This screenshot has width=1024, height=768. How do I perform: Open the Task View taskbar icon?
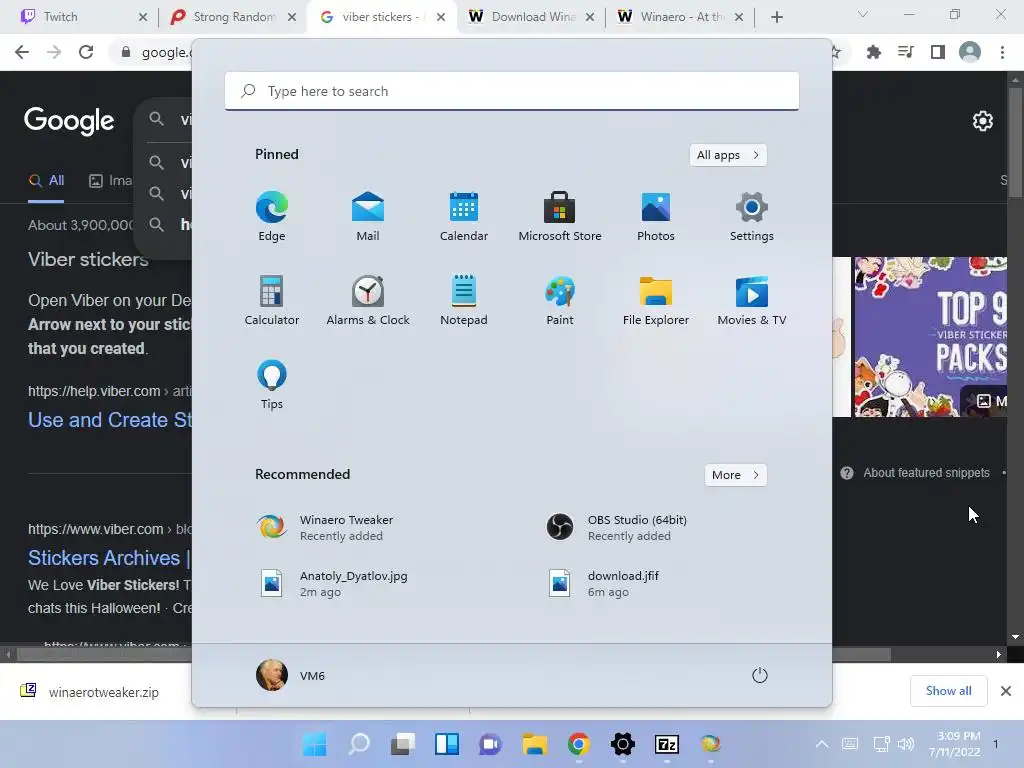pos(403,744)
